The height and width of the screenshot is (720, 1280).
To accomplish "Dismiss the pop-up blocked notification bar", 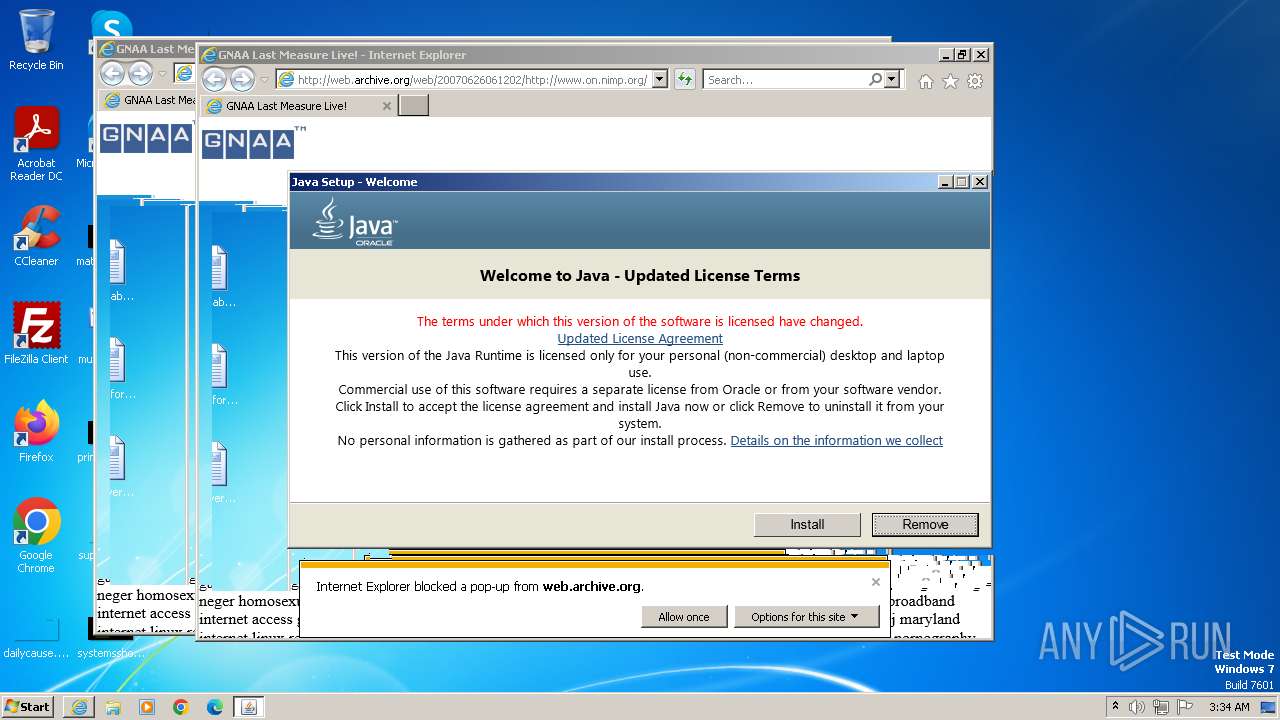I will coord(876,582).
